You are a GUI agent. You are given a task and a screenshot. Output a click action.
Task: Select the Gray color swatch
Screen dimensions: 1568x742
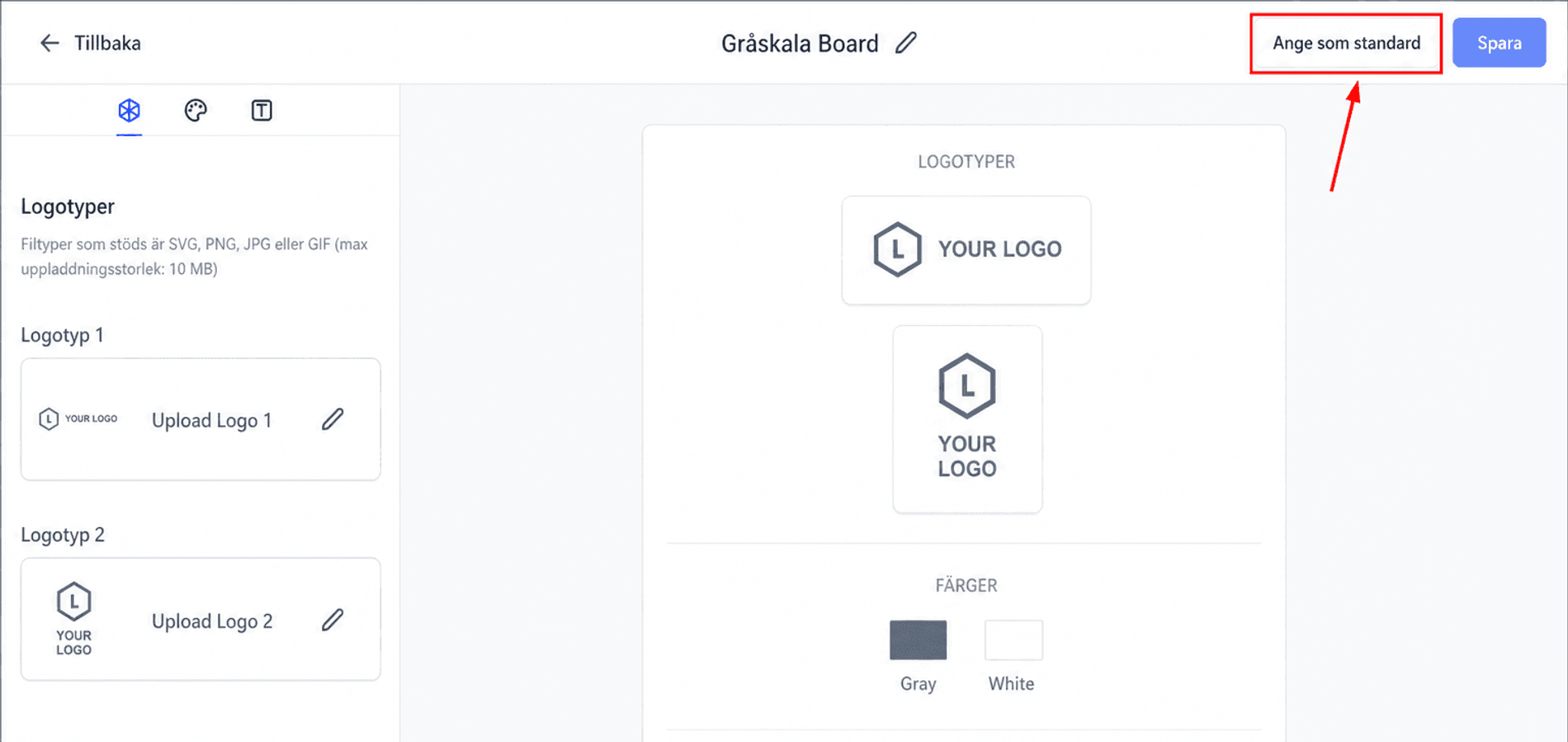coord(918,640)
